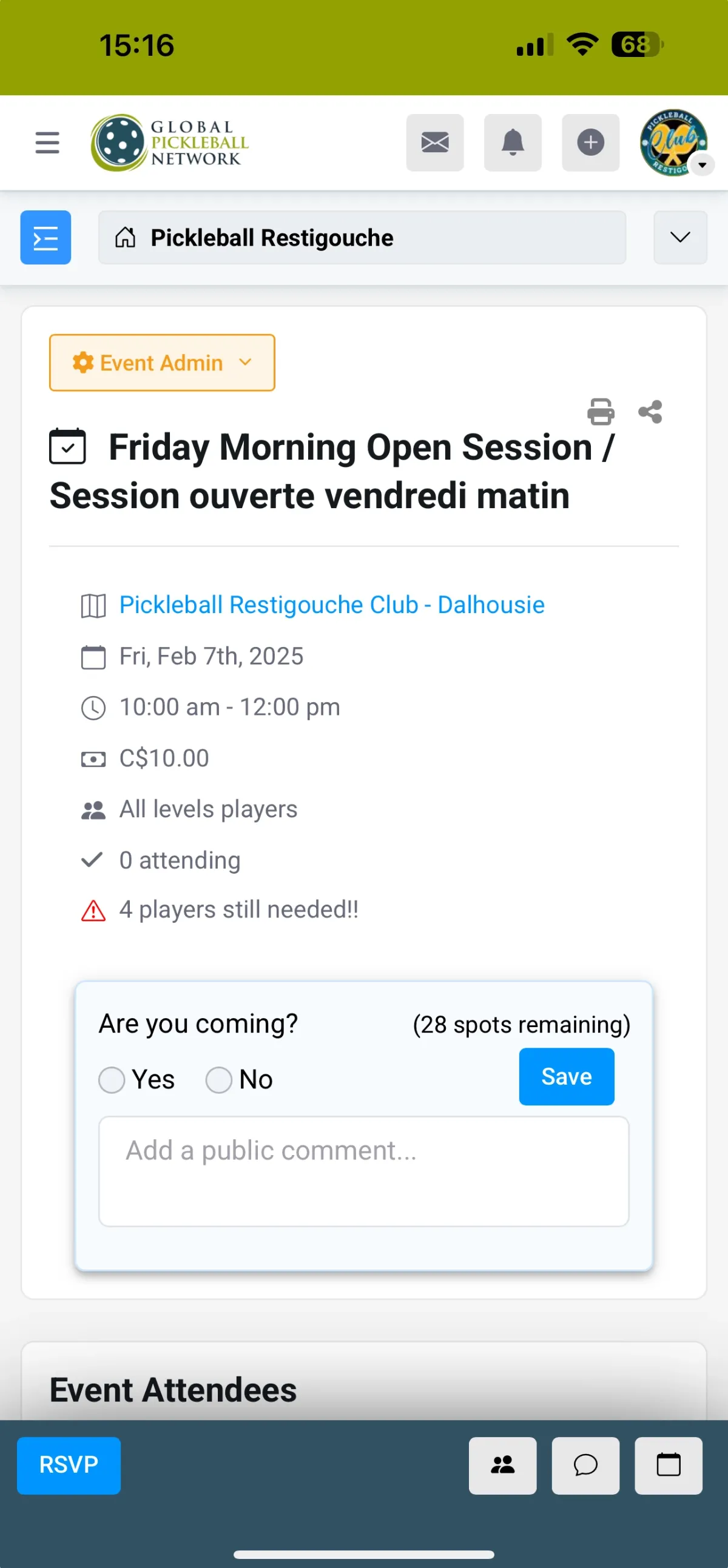Screen dimensions: 728x1568
Task: Open comments from the bottom bar
Action: point(585,1465)
